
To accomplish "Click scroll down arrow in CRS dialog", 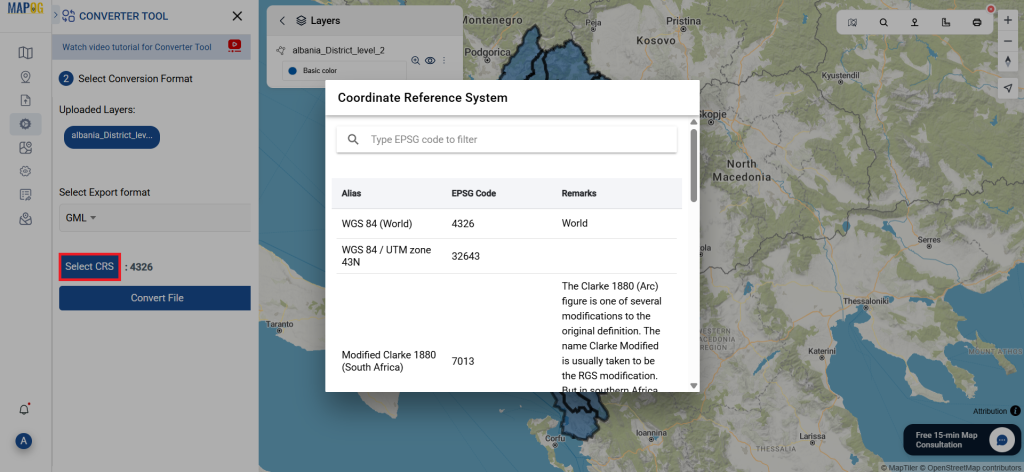I will (694, 386).
